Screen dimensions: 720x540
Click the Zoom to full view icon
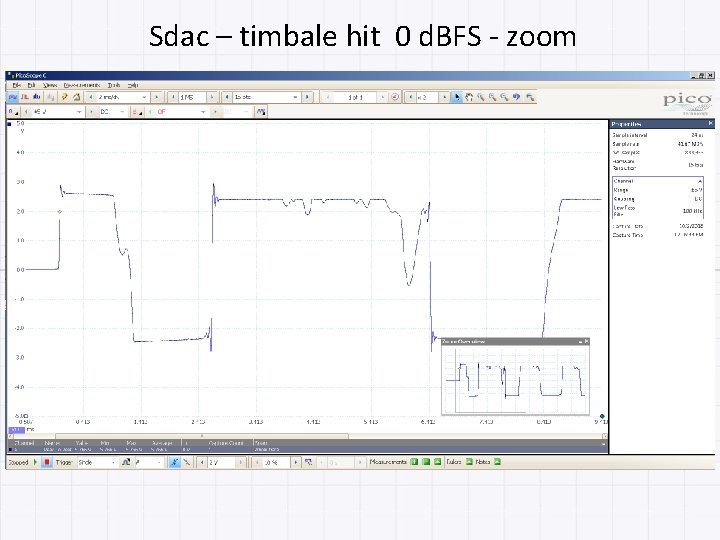(x=530, y=97)
